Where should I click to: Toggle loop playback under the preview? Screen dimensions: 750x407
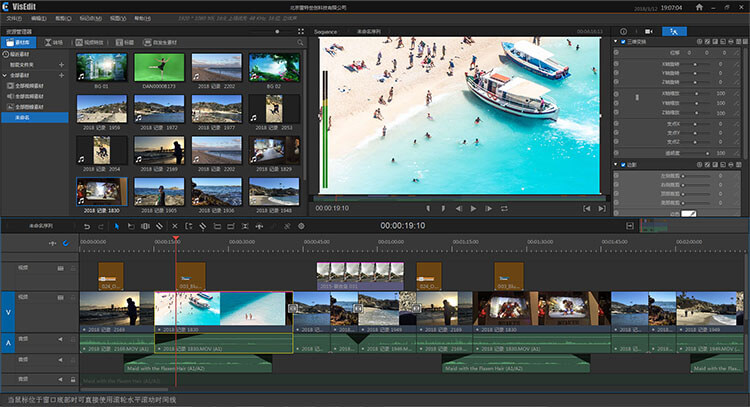click(506, 208)
